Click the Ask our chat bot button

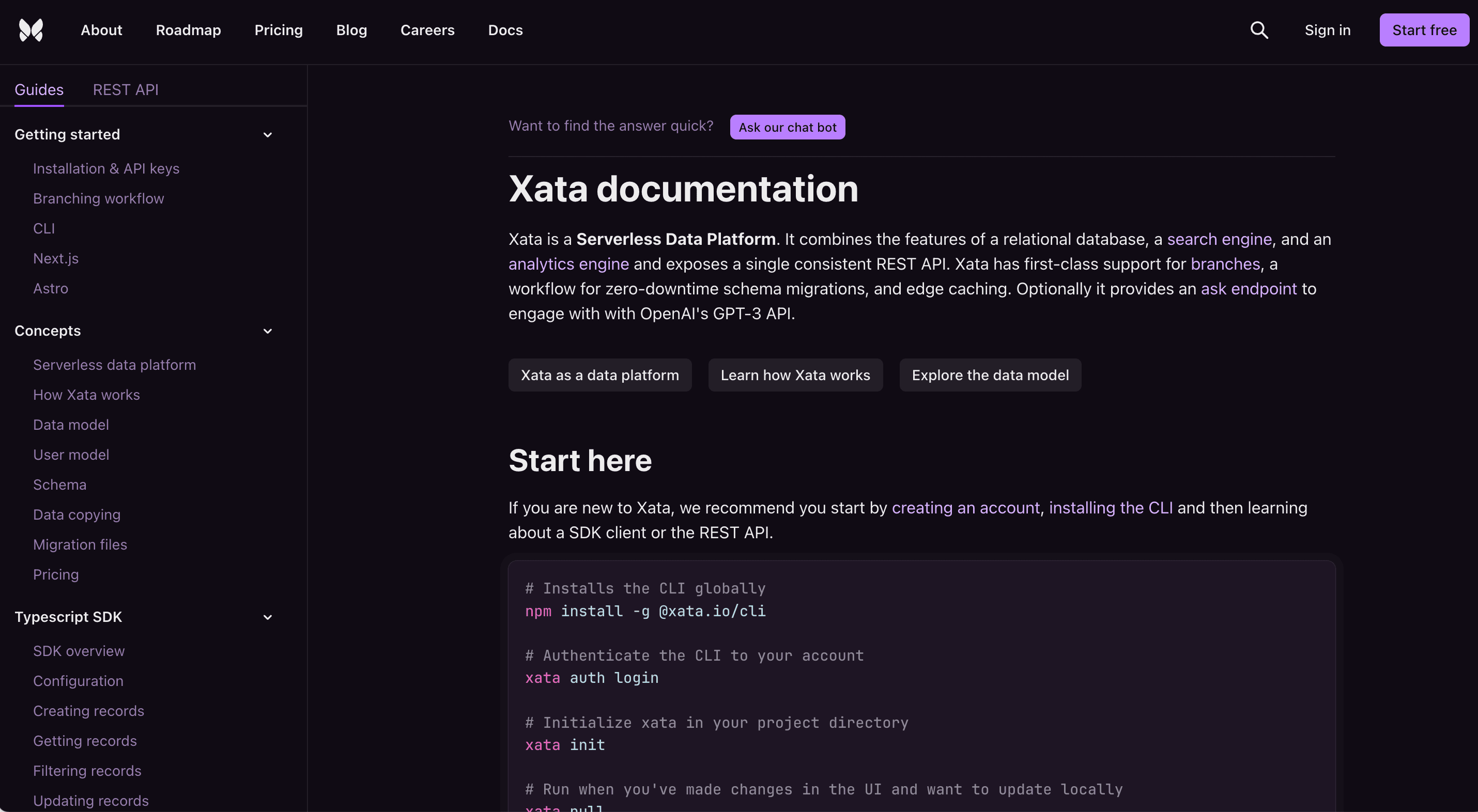pyautogui.click(x=787, y=127)
